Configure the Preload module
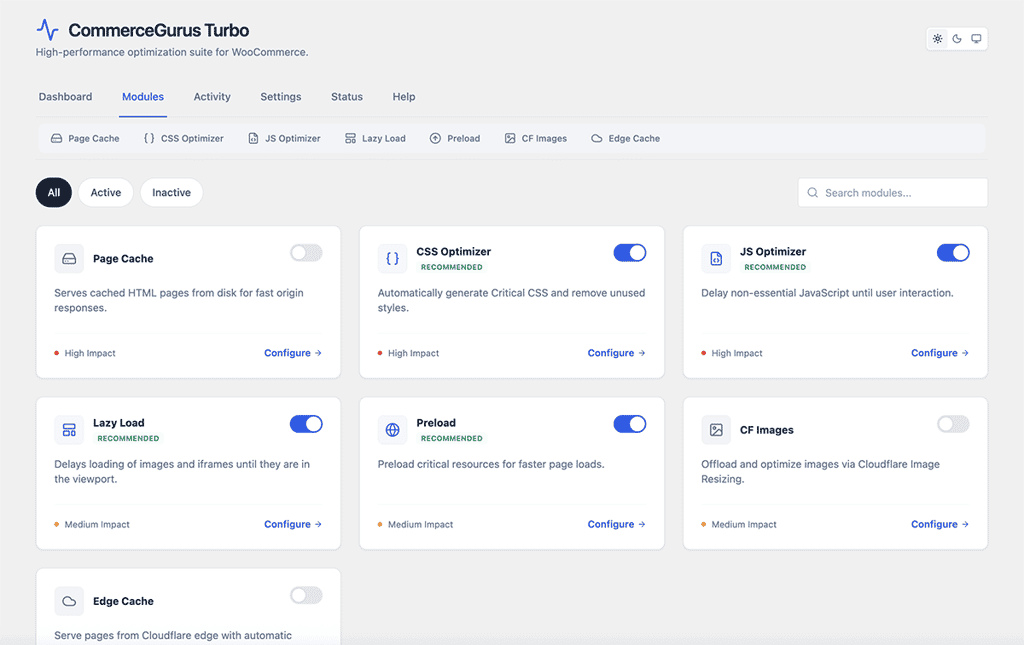The width and height of the screenshot is (1024, 645). (x=616, y=524)
